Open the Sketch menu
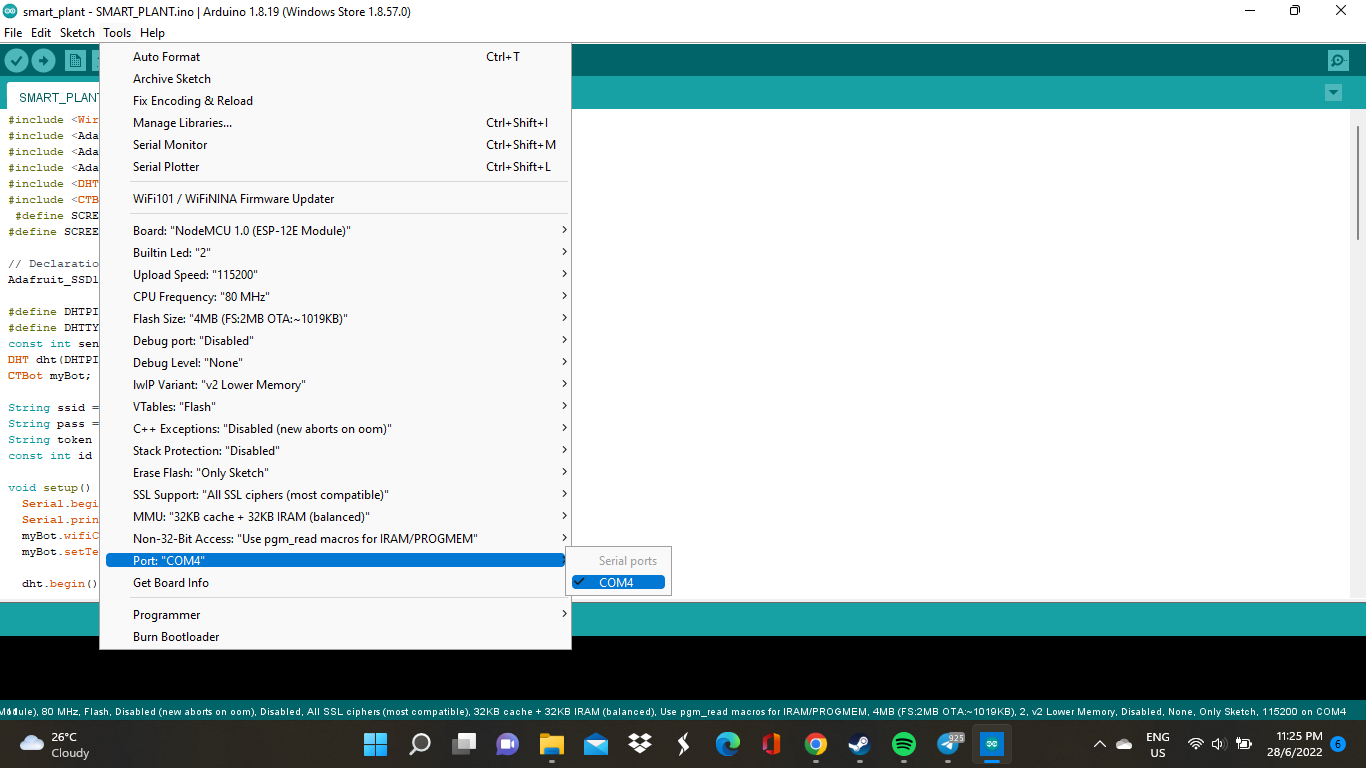 [77, 33]
